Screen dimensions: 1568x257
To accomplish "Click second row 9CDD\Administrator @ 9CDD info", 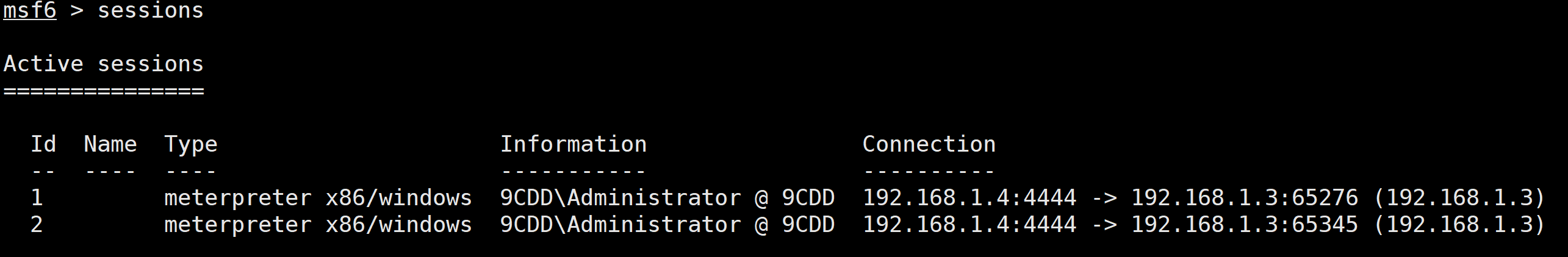I will click(x=667, y=225).
